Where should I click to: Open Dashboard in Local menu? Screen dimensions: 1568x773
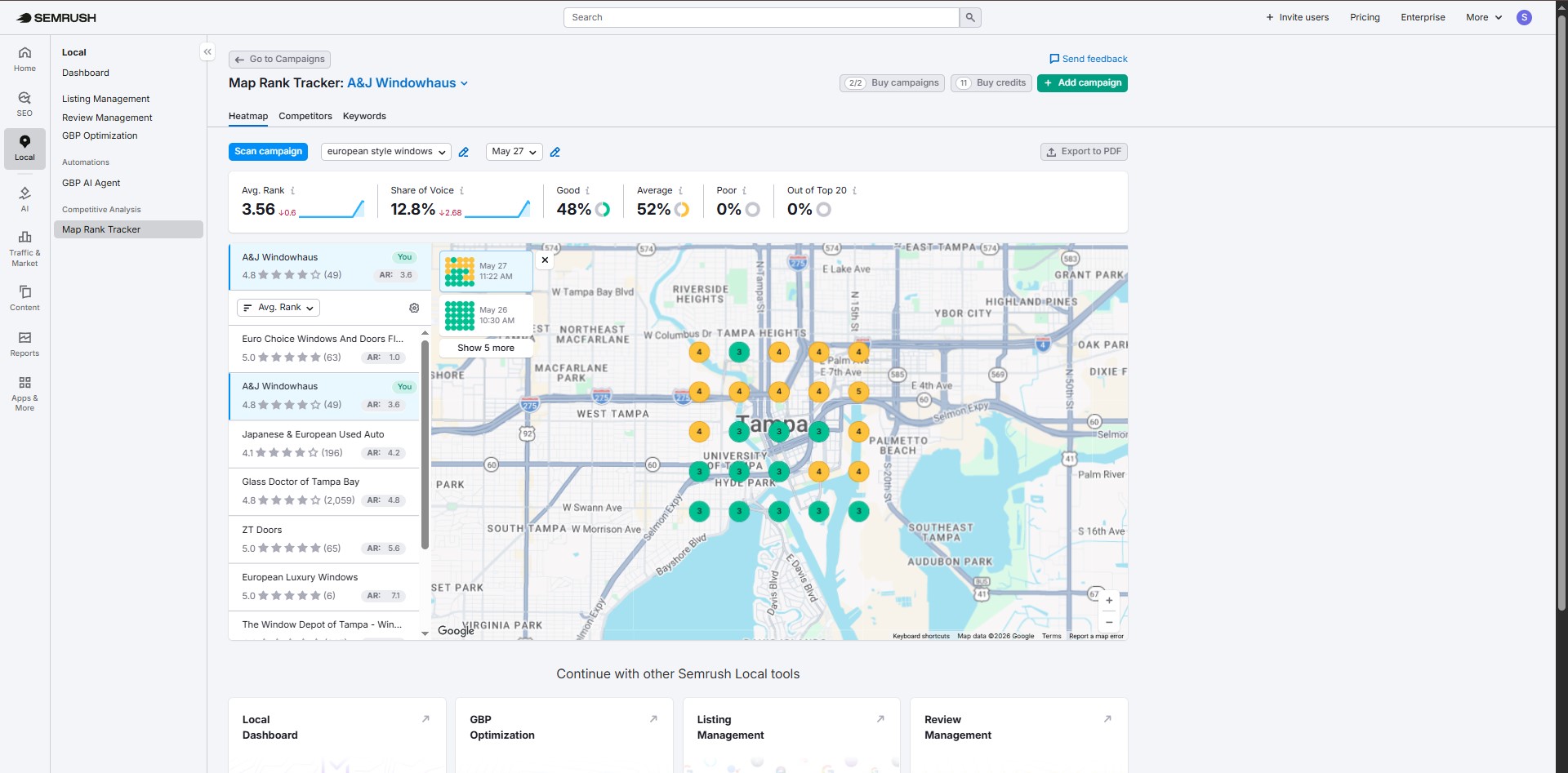86,73
